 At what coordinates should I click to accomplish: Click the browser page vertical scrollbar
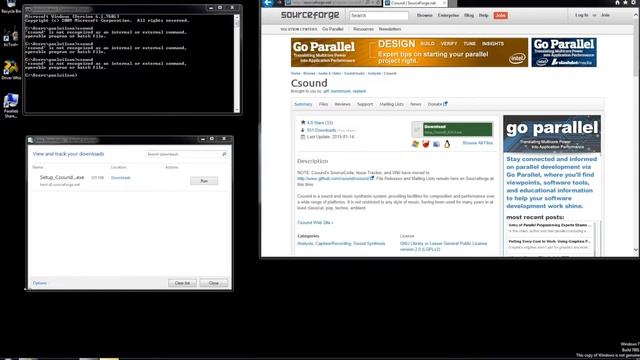[636, 131]
